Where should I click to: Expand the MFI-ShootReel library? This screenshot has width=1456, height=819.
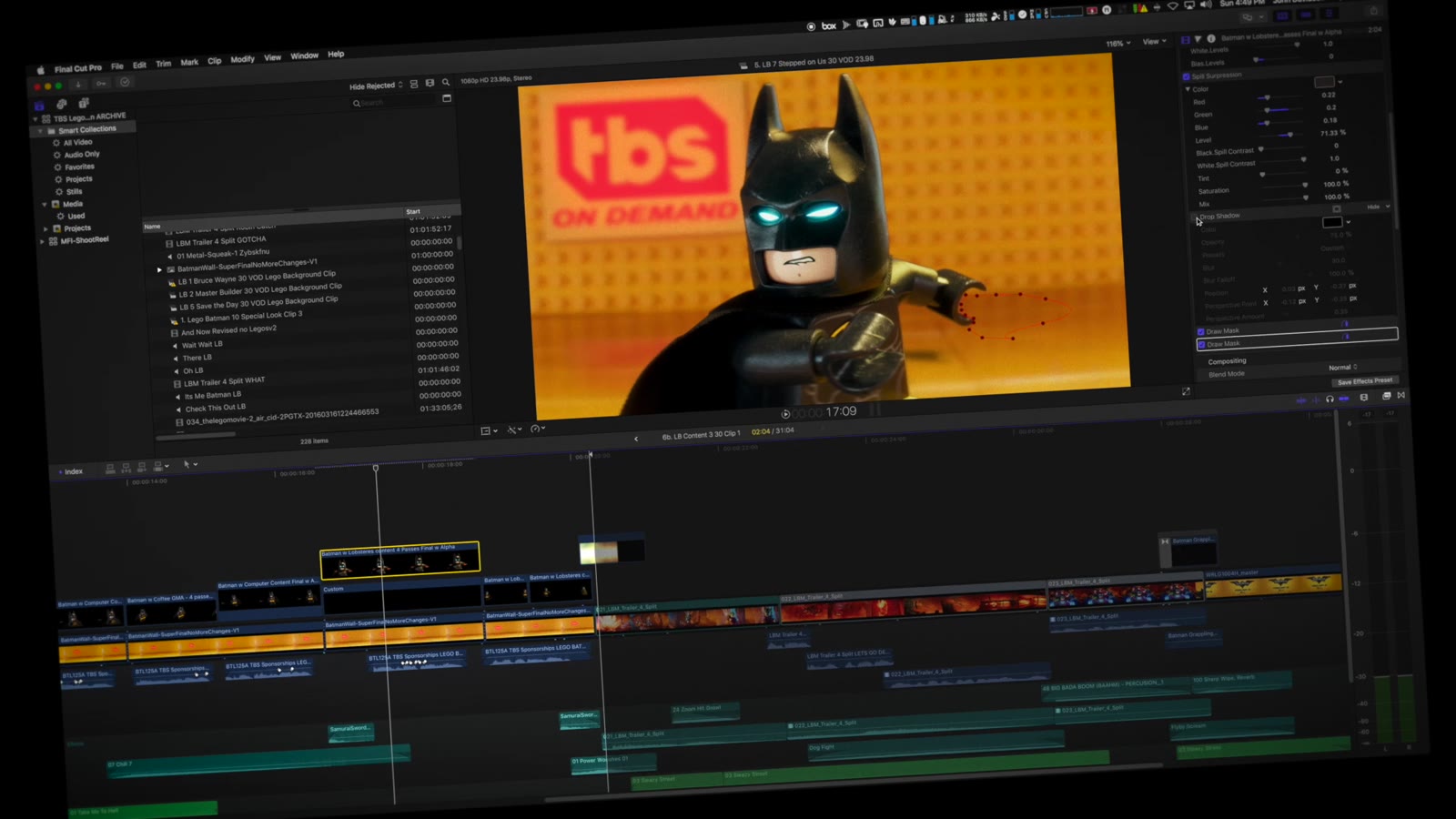click(x=42, y=242)
